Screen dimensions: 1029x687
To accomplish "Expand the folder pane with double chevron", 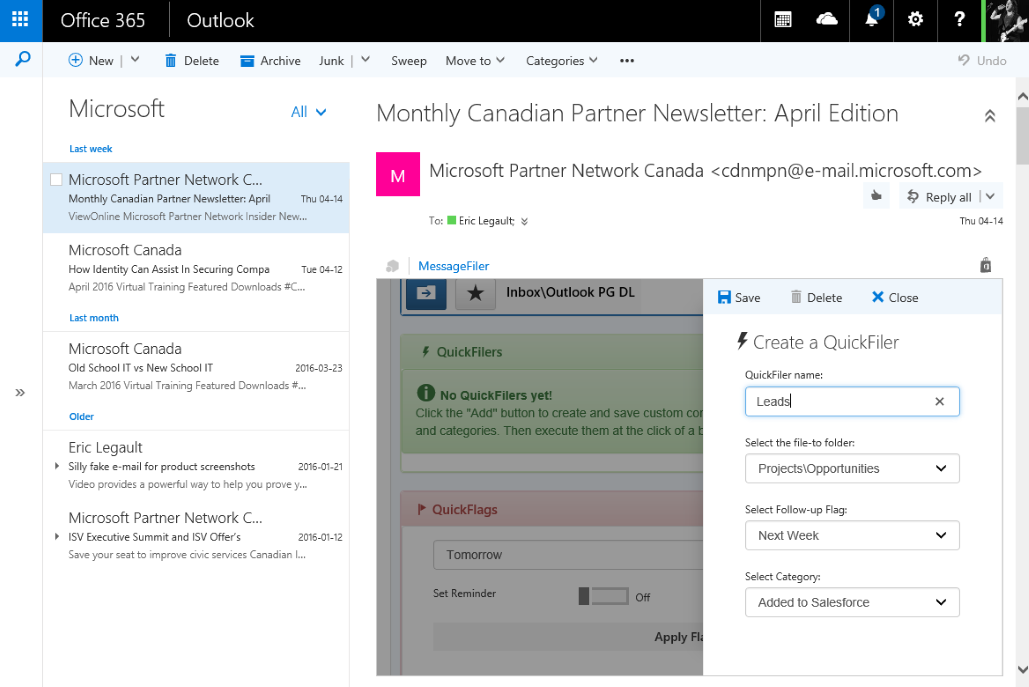I will pos(20,392).
